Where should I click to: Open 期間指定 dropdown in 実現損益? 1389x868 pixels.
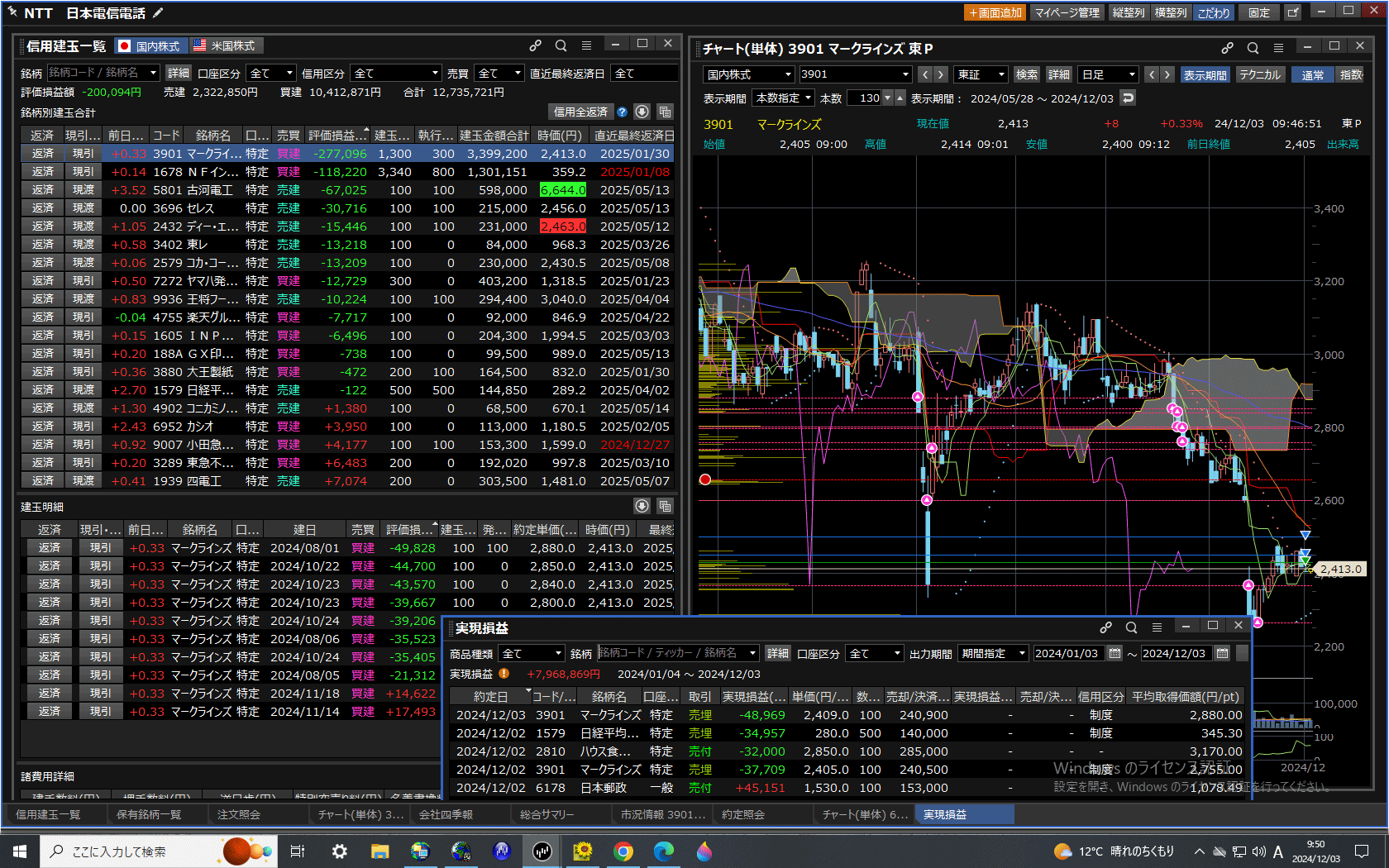tap(993, 653)
